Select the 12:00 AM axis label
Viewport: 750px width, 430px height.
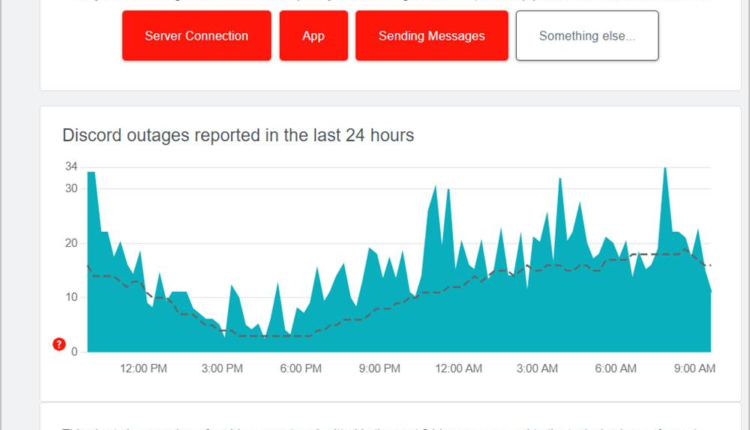[x=459, y=369]
